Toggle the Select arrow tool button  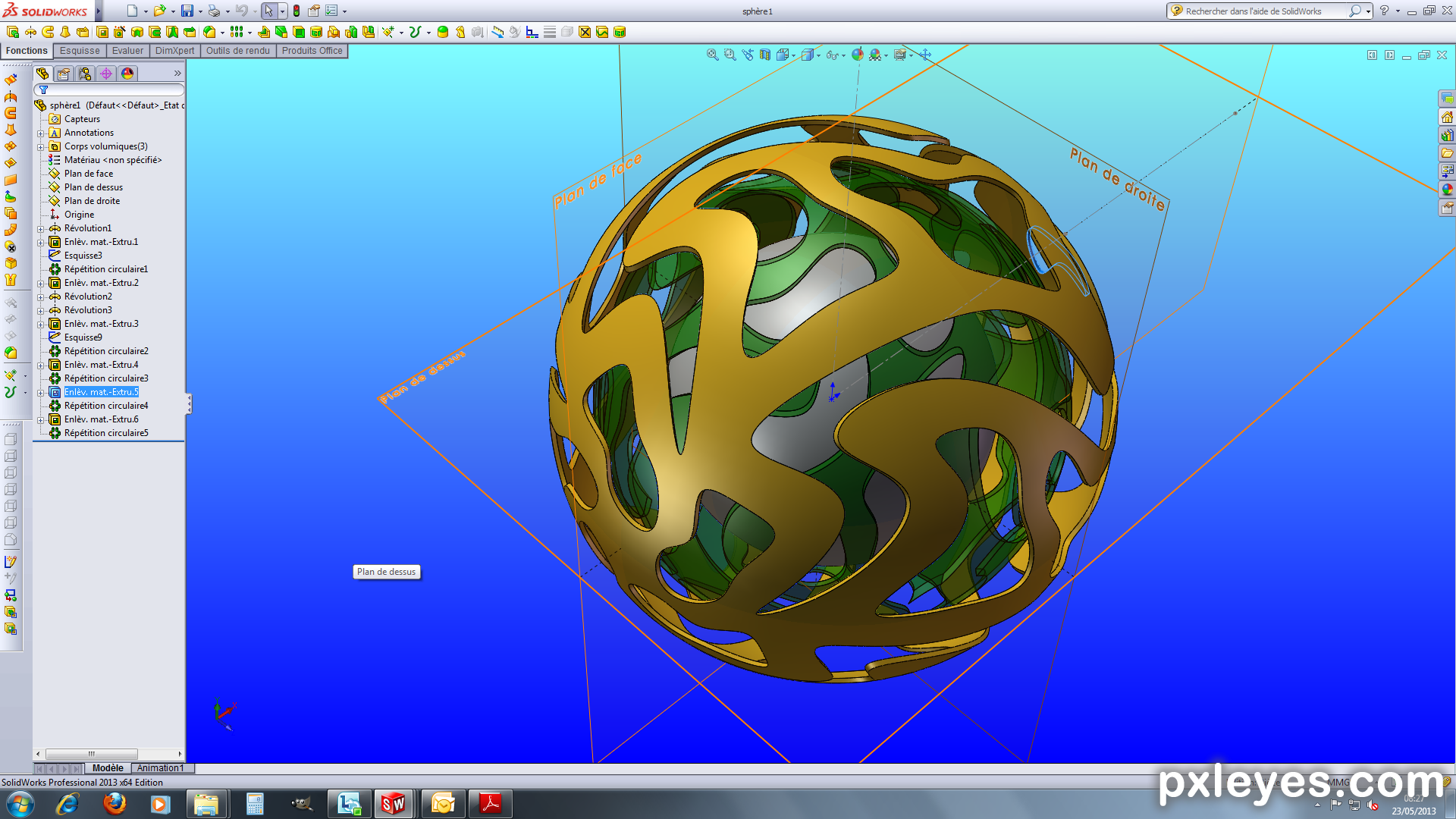tap(268, 11)
